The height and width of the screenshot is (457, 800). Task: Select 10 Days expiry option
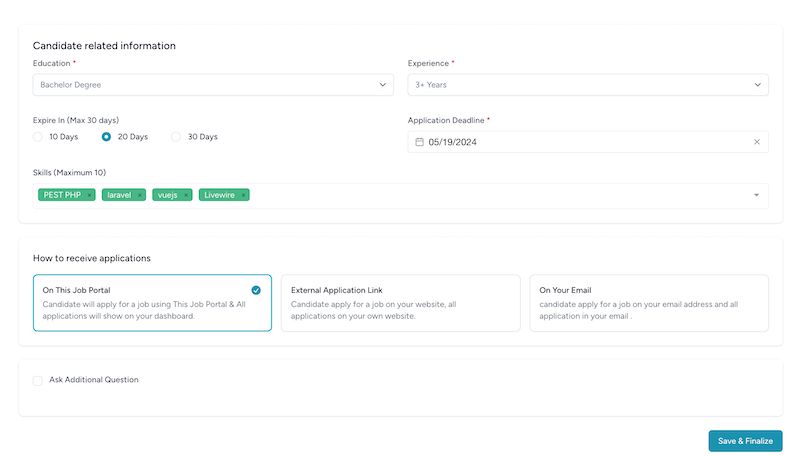tap(38, 137)
